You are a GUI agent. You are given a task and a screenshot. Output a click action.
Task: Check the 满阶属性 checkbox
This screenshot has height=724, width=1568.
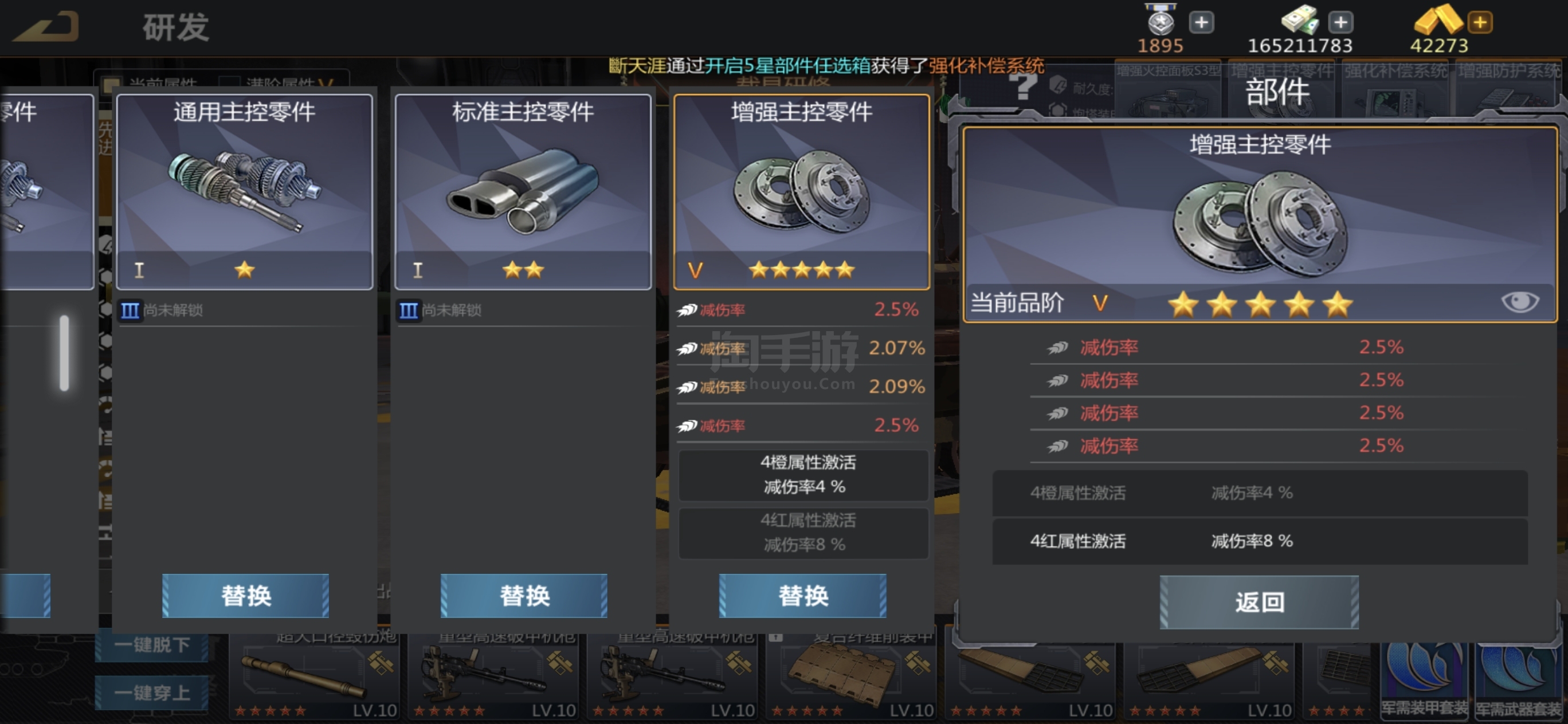pos(228,84)
